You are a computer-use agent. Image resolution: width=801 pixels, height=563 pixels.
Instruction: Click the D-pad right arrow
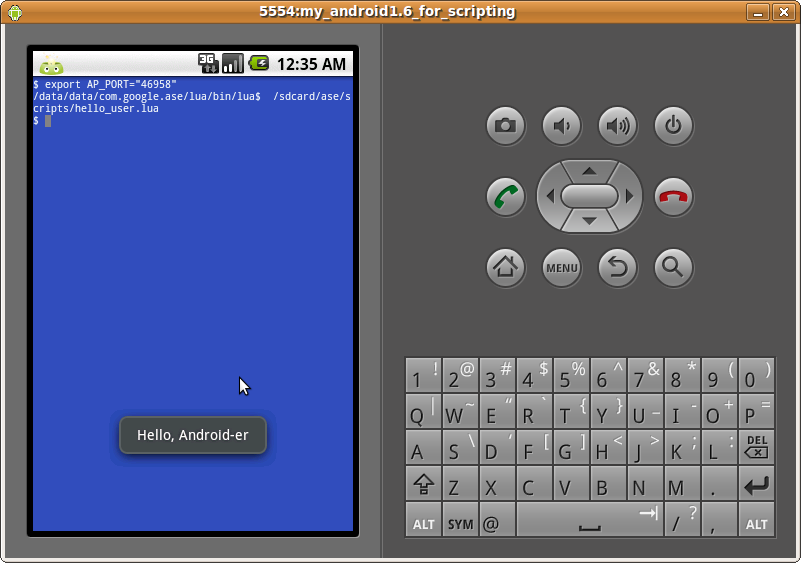click(629, 196)
